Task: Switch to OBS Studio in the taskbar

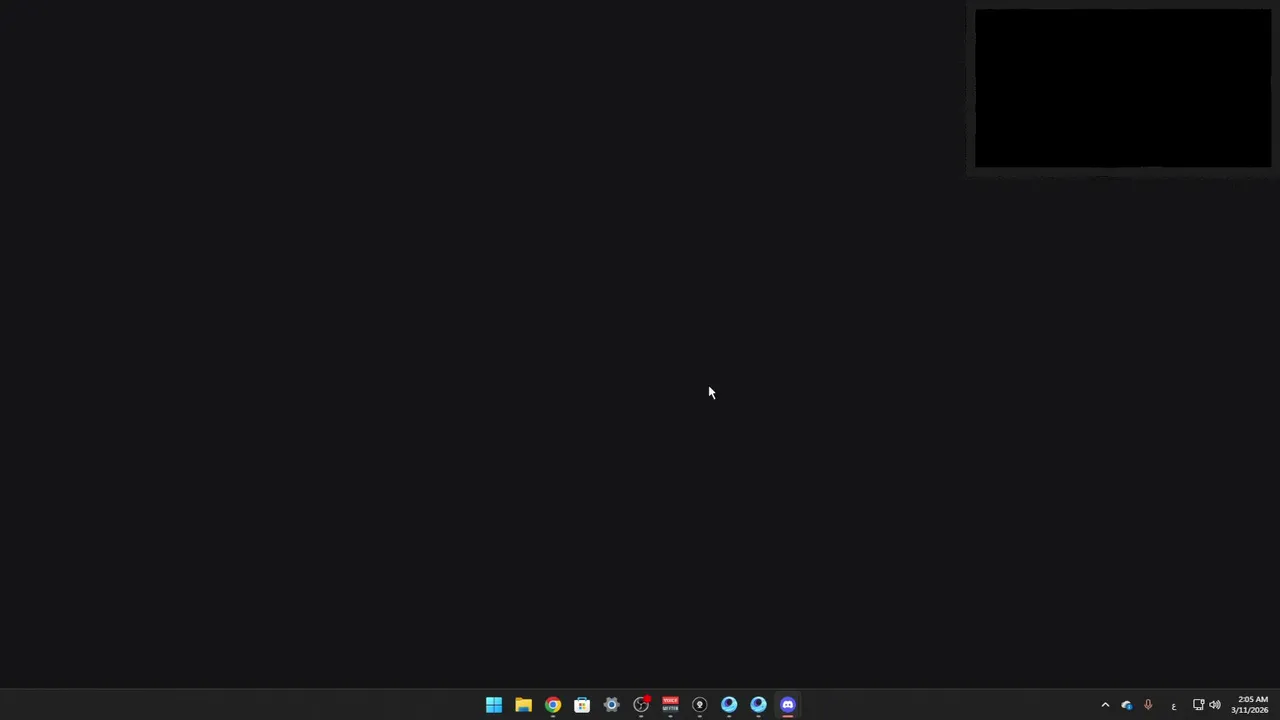Action: (x=641, y=705)
